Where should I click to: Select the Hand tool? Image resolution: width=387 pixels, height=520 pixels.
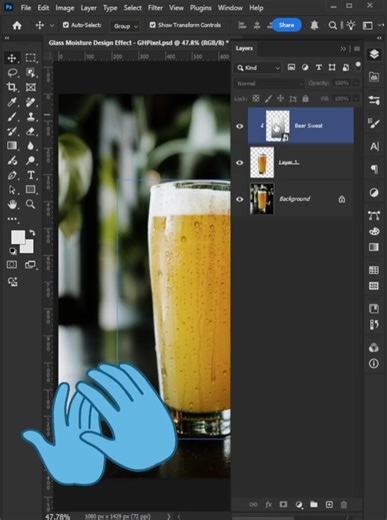pos(12,204)
